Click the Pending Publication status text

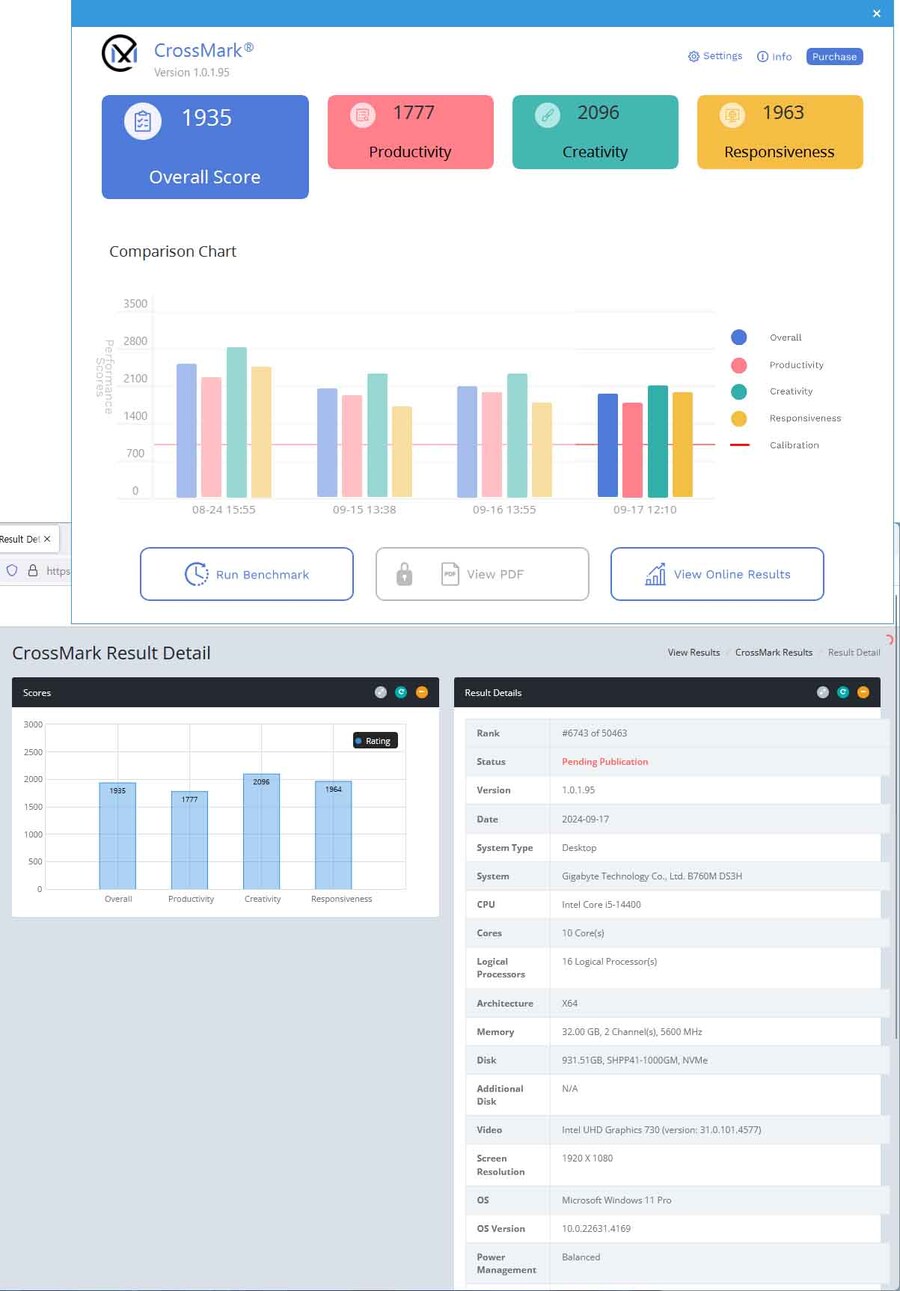(x=605, y=762)
